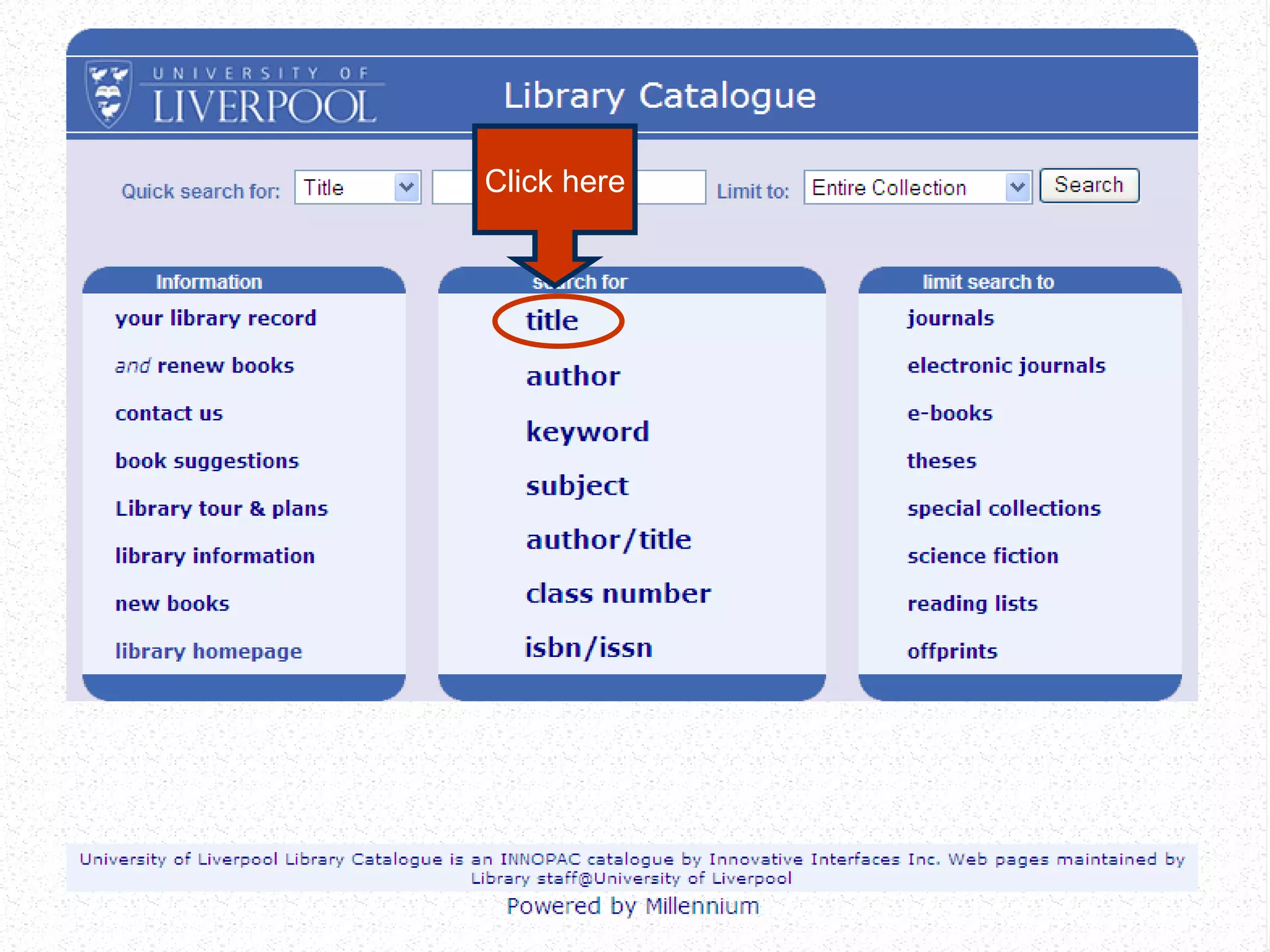Go to class number search

(618, 594)
